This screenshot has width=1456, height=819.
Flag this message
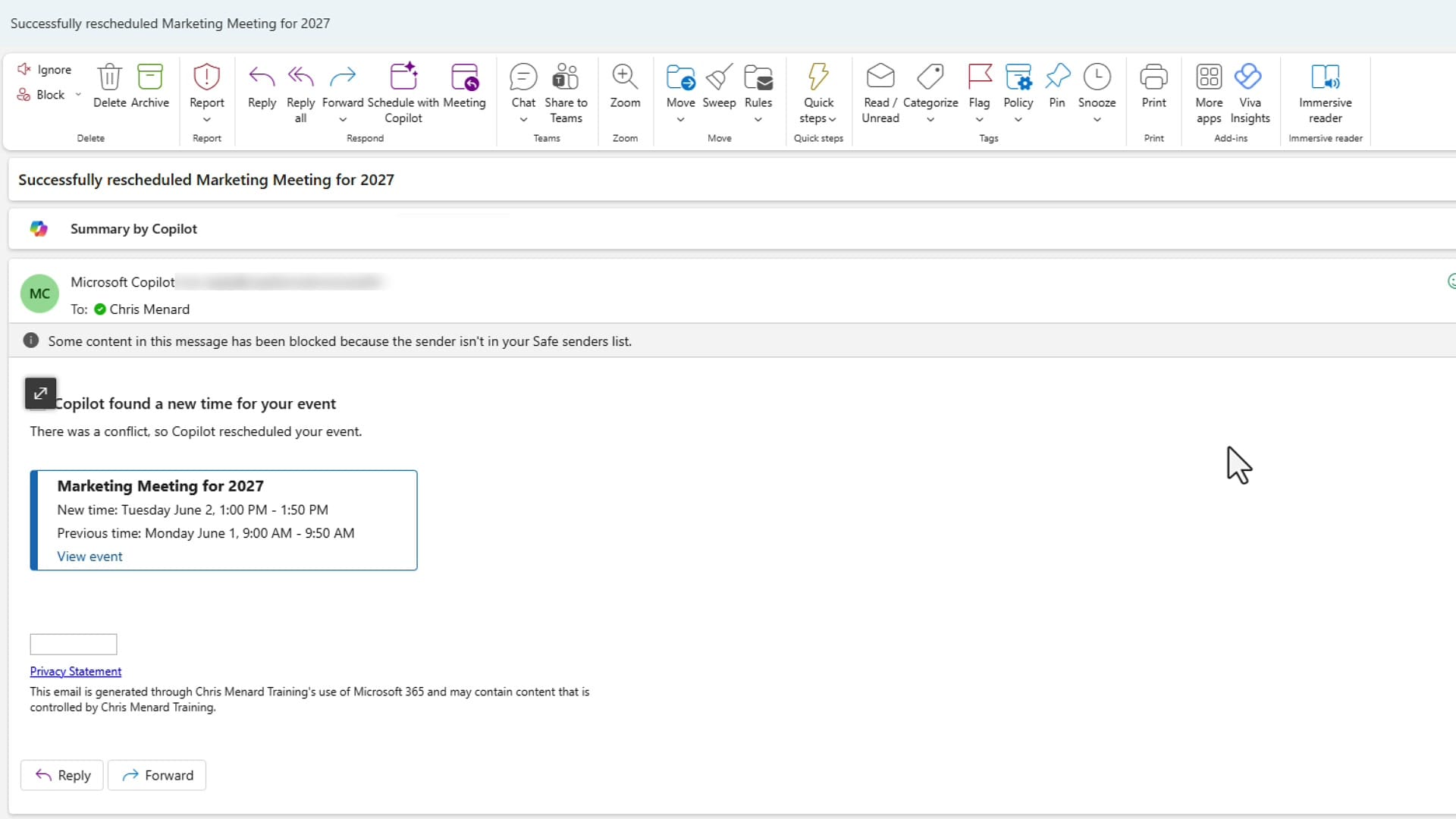pos(979,77)
